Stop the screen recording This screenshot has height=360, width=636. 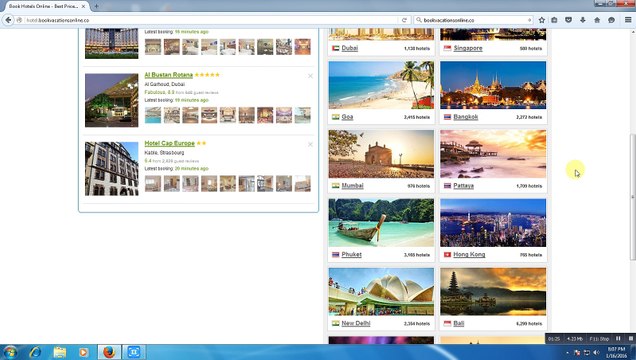[x=631, y=339]
